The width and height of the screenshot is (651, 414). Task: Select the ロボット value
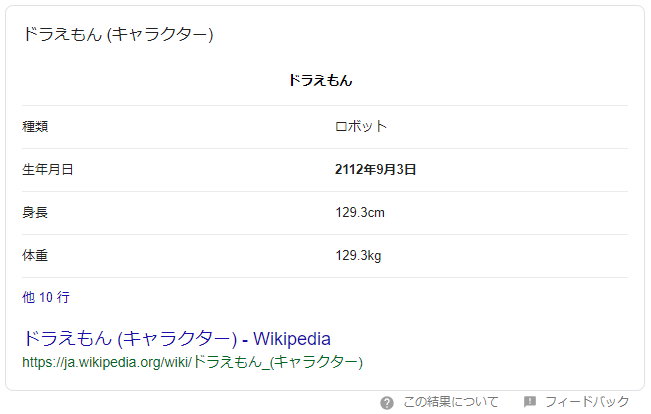click(360, 127)
